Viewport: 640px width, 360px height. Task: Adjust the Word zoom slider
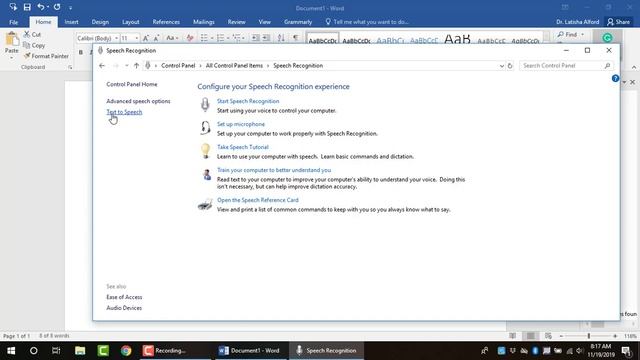coord(589,336)
